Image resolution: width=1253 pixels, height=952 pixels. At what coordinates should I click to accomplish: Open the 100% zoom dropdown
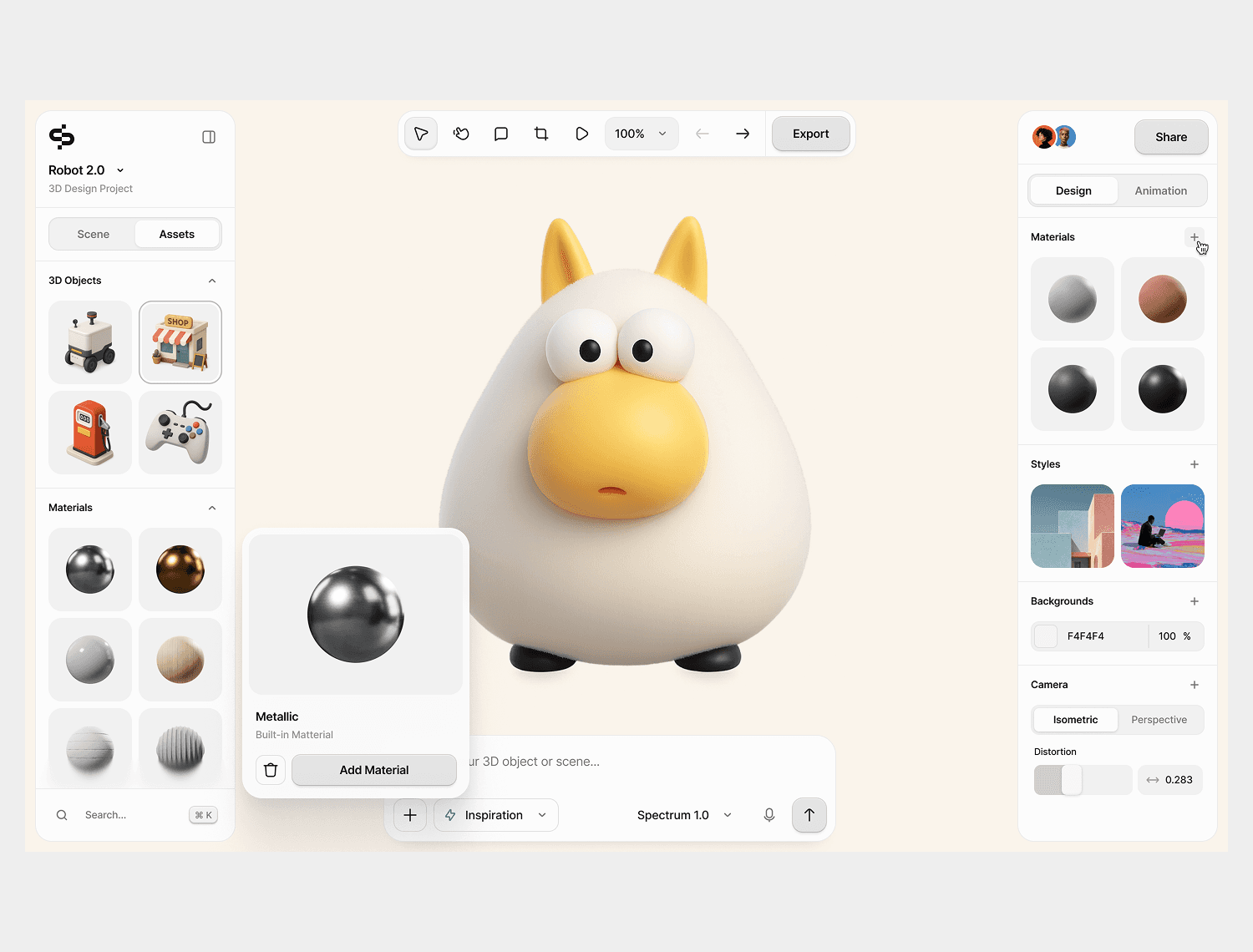[642, 134]
